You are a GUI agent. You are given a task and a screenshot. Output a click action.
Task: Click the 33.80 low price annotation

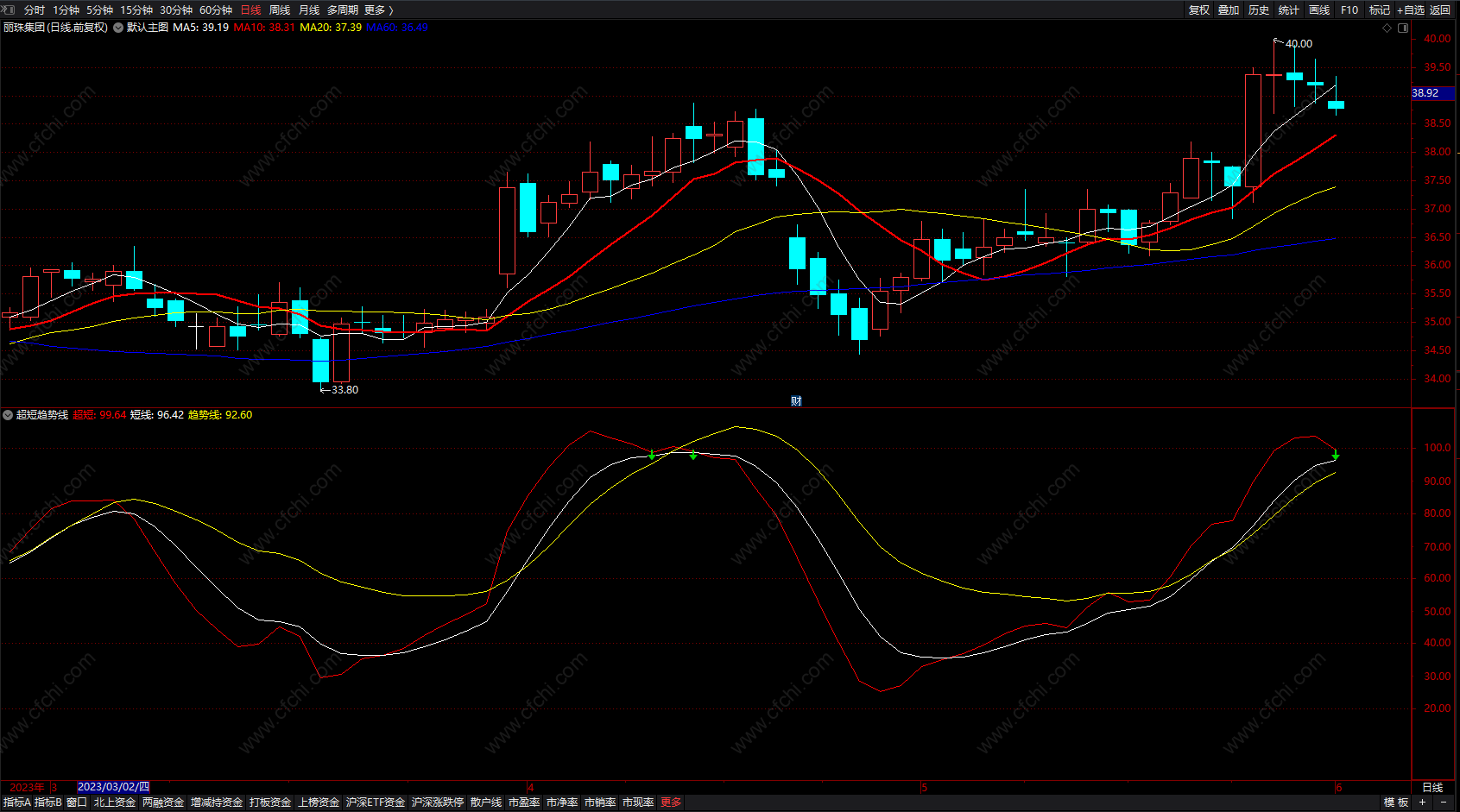point(344,390)
